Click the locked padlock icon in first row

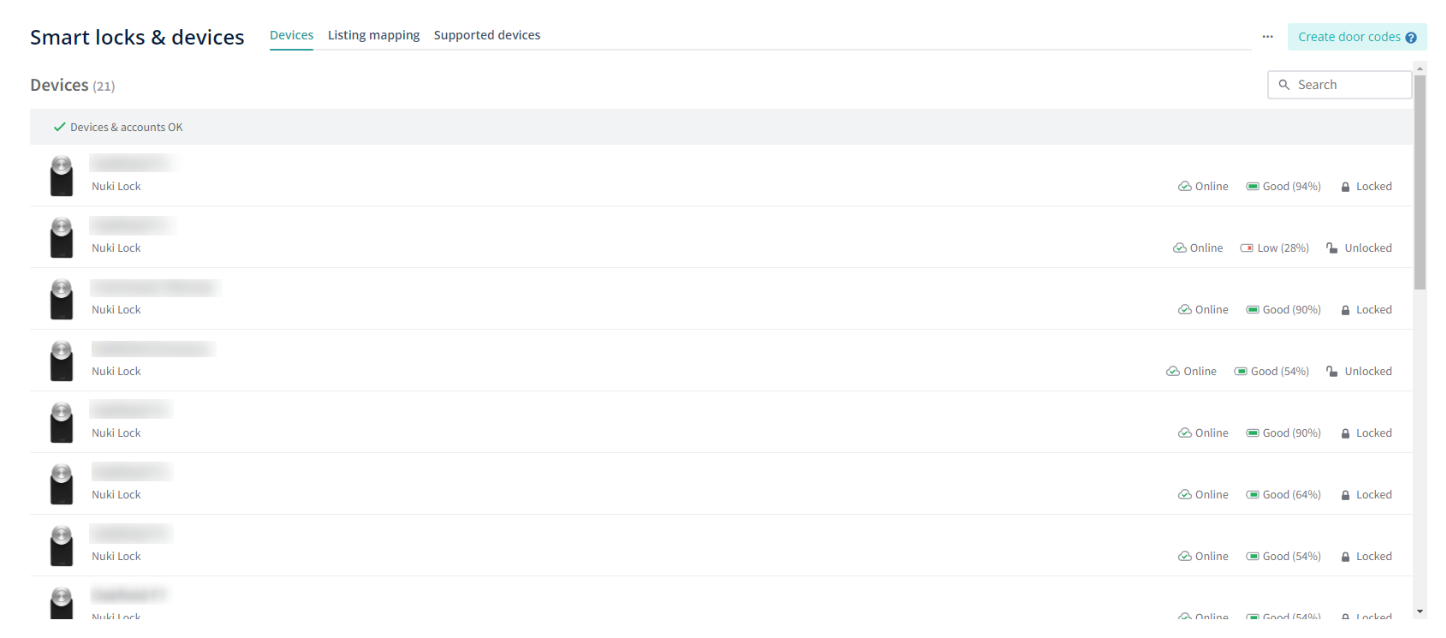point(1345,187)
